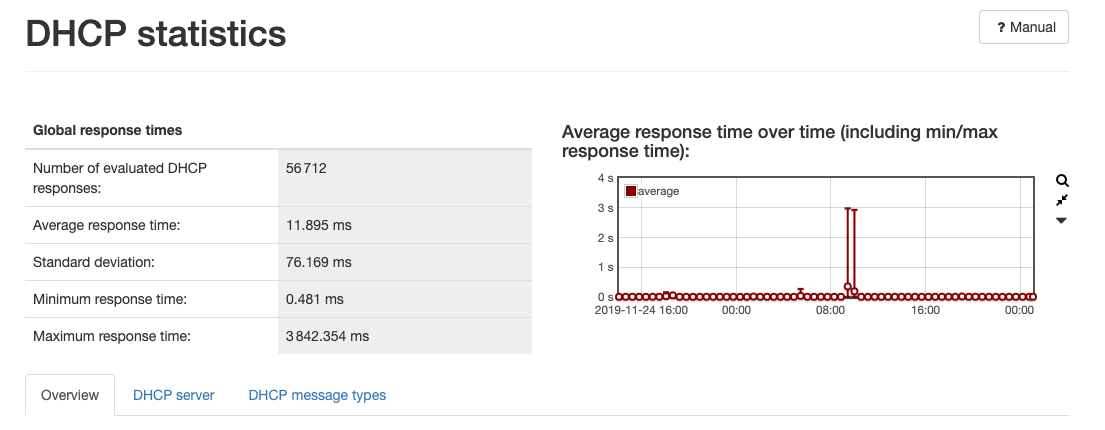Image resolution: width=1105 pixels, height=430 pixels.
Task: Click the Global response times table header
Action: point(108,130)
